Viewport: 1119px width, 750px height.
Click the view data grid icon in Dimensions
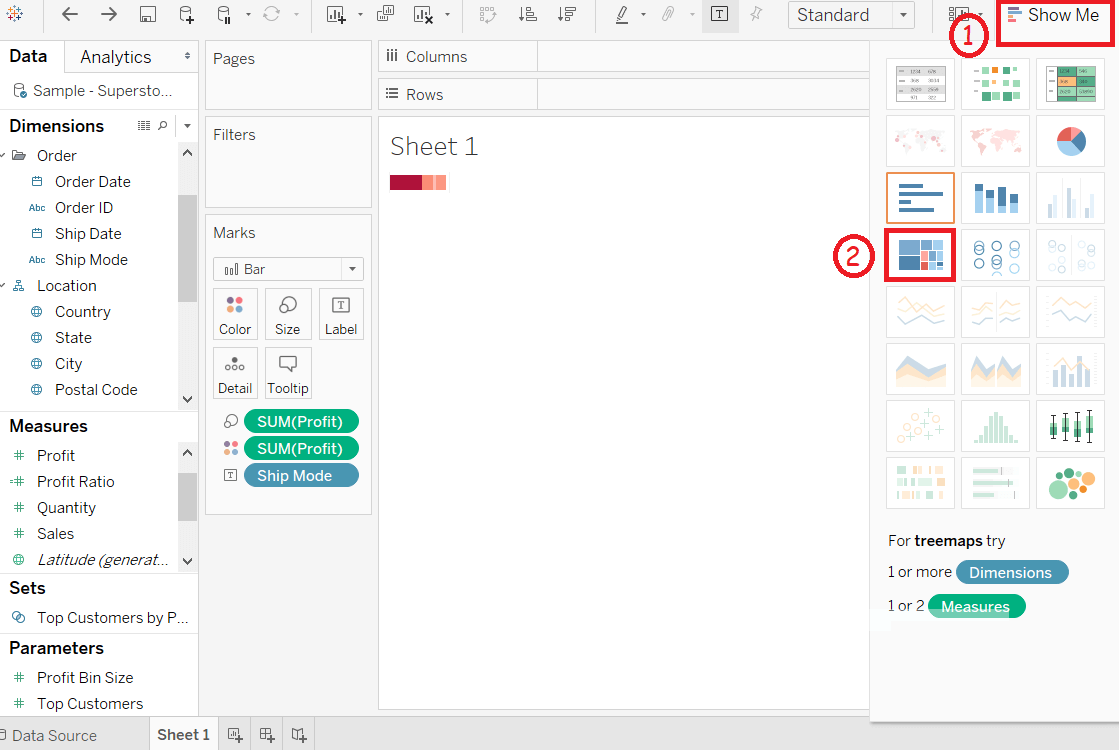(x=143, y=126)
